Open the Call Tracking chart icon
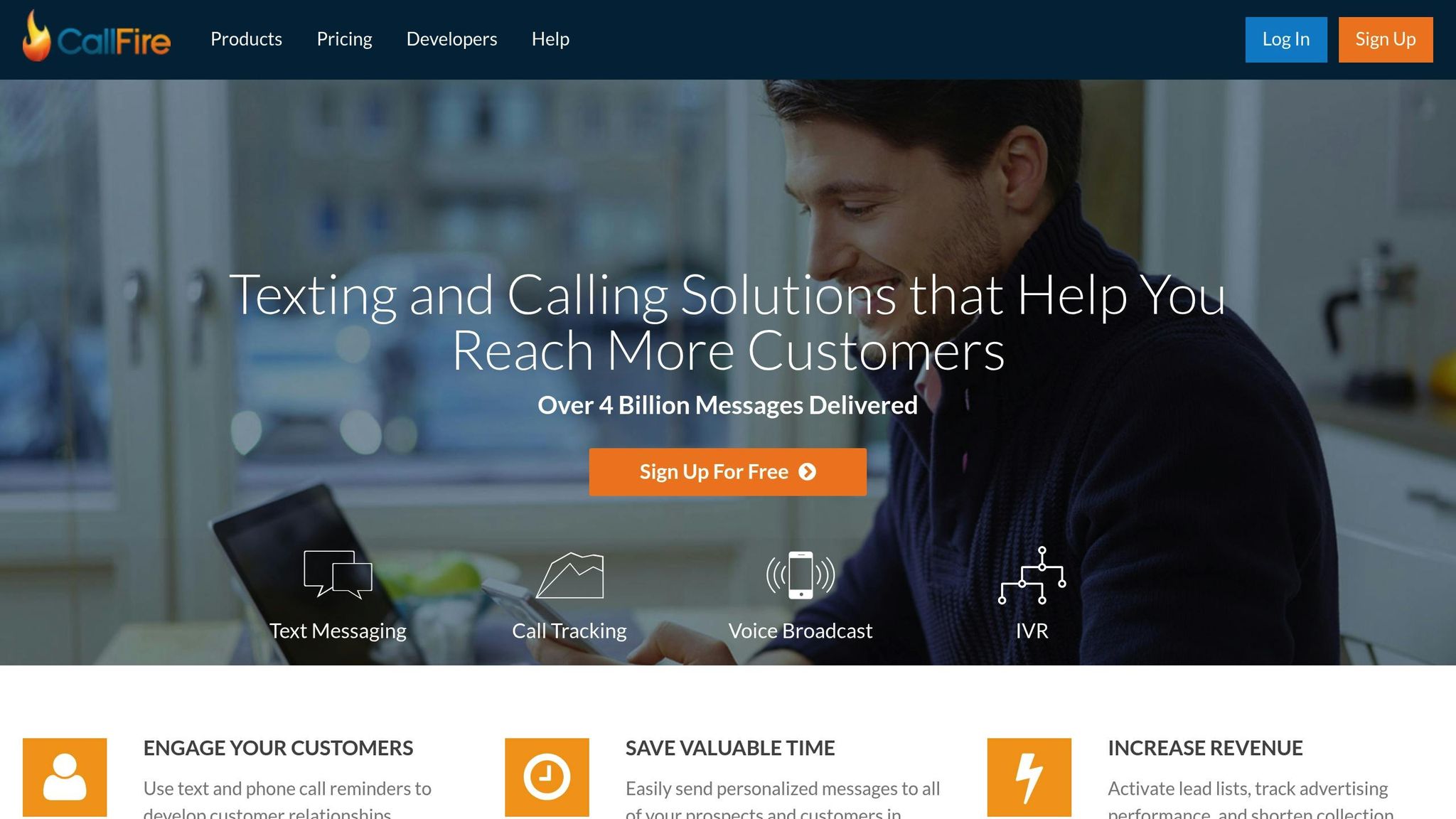Image resolution: width=1456 pixels, height=819 pixels. click(569, 575)
